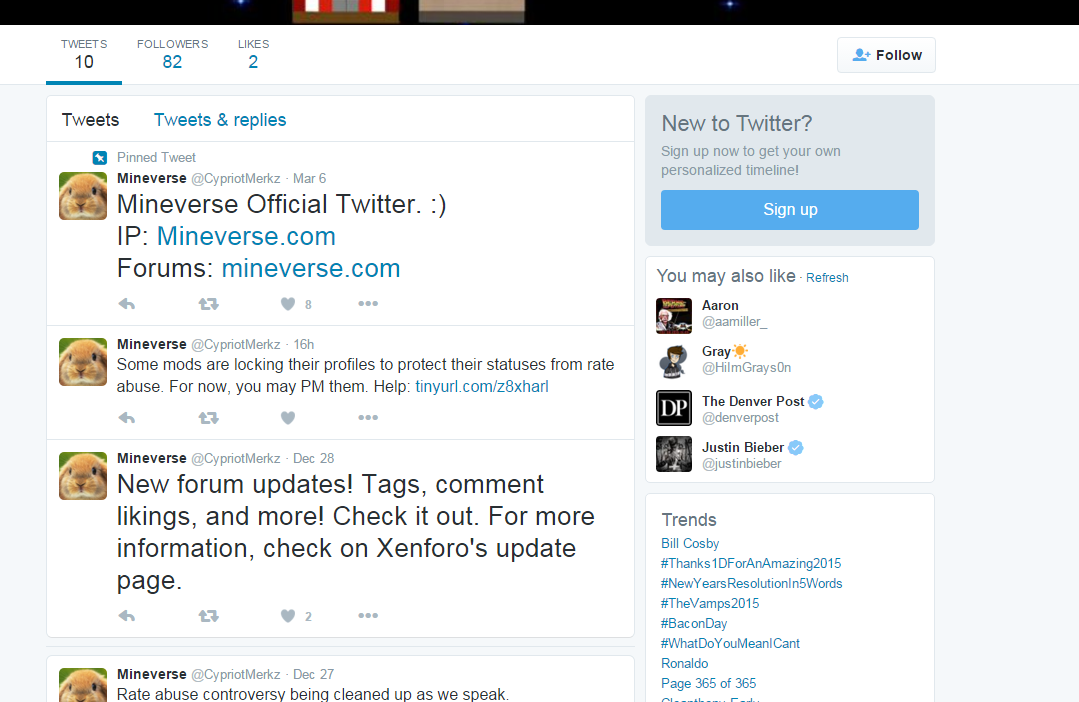Image resolution: width=1079 pixels, height=702 pixels.
Task: Open the #BaconDay trend
Action: point(694,624)
